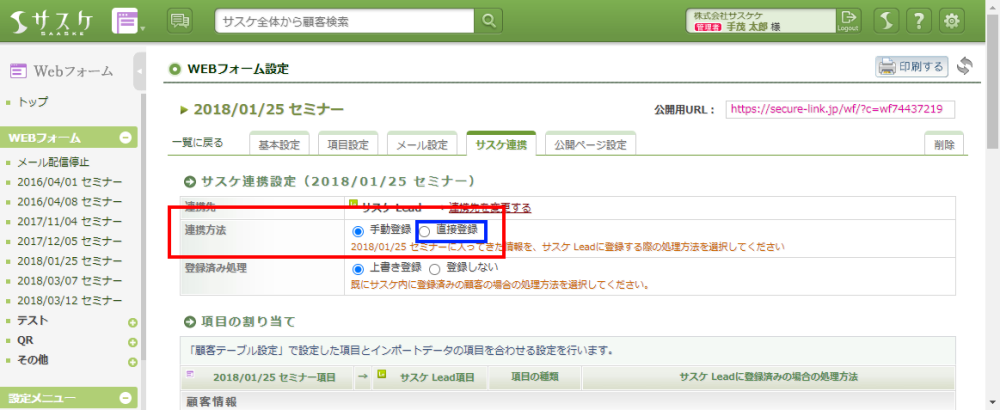Collapse the WEBフォーム sidebar section
This screenshot has width=1000, height=410.
(x=126, y=138)
